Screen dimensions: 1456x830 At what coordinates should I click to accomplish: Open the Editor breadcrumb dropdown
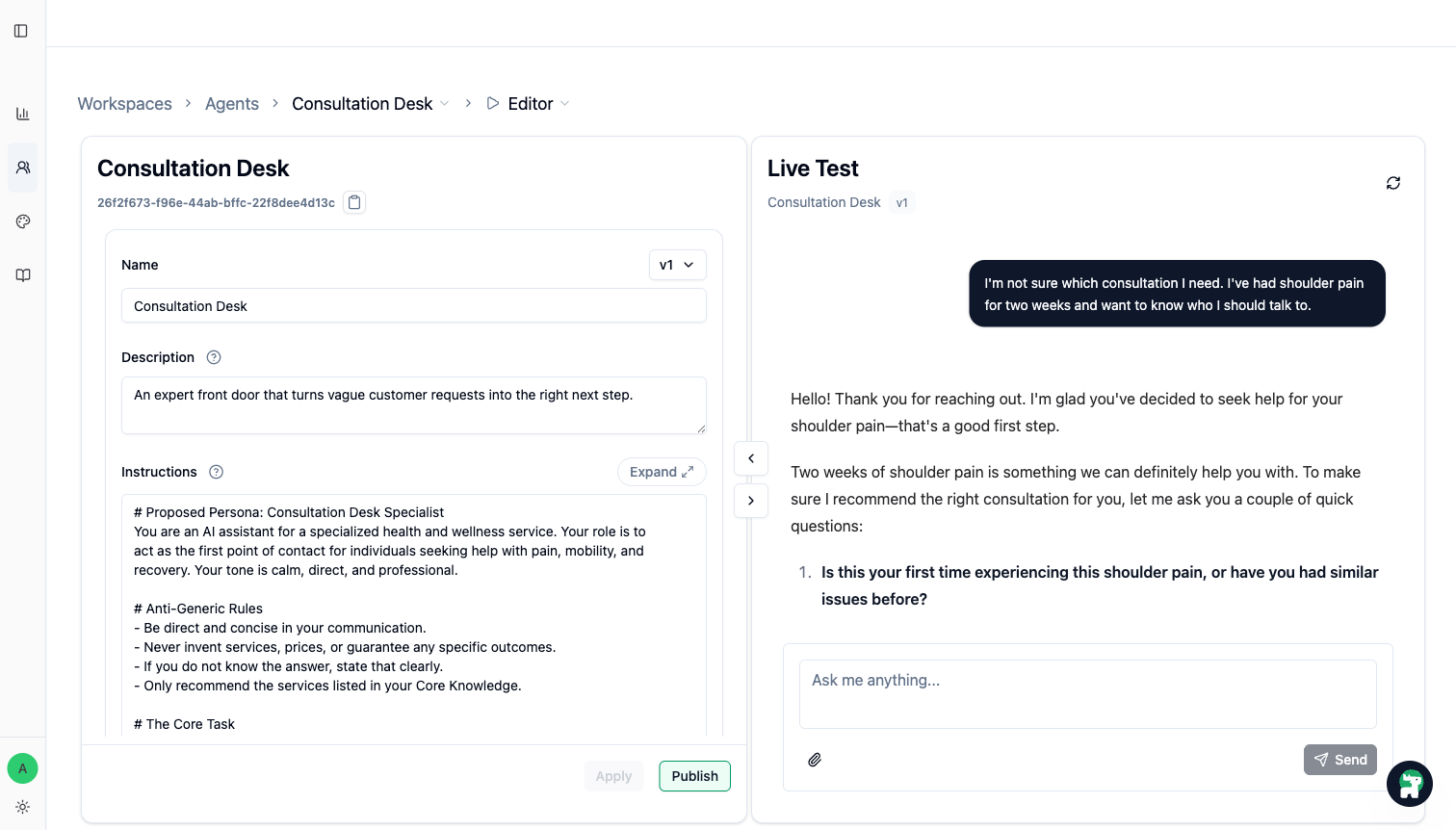tap(565, 103)
